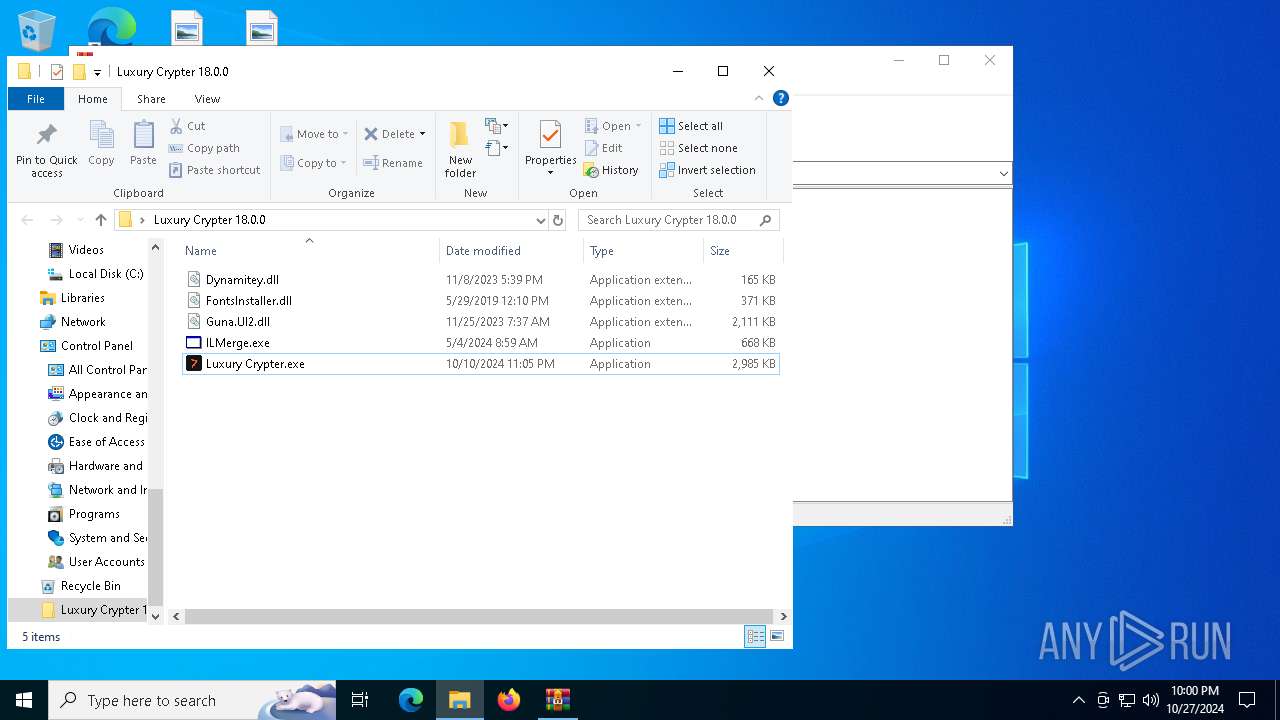1280x720 pixels.
Task: Open the ribbon Help question mark
Action: pyautogui.click(x=781, y=98)
